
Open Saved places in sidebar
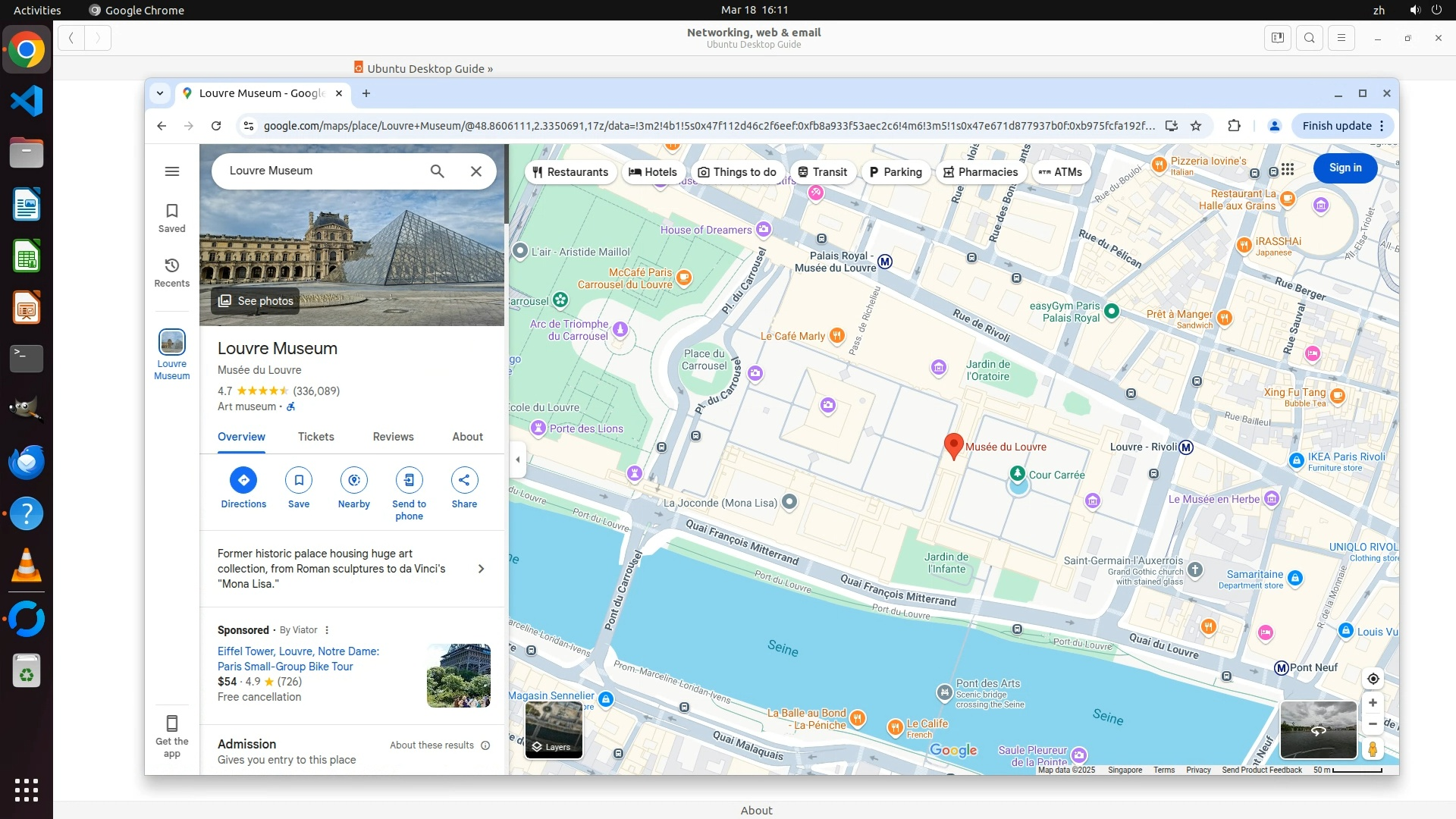click(172, 218)
